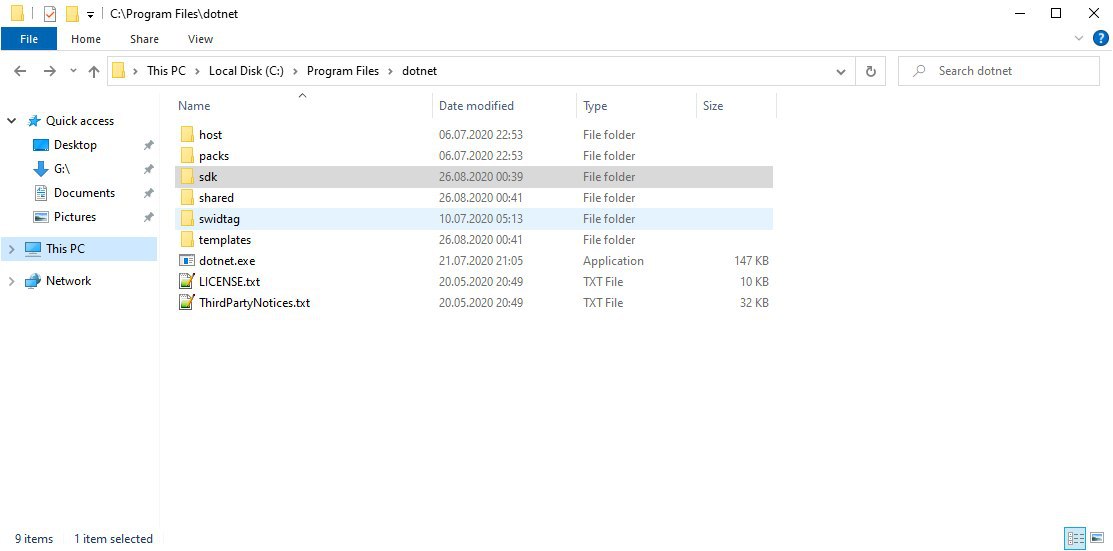This screenshot has width=1113, height=551.
Task: Click the Properties quick access toolbar icon
Action: [50, 13]
